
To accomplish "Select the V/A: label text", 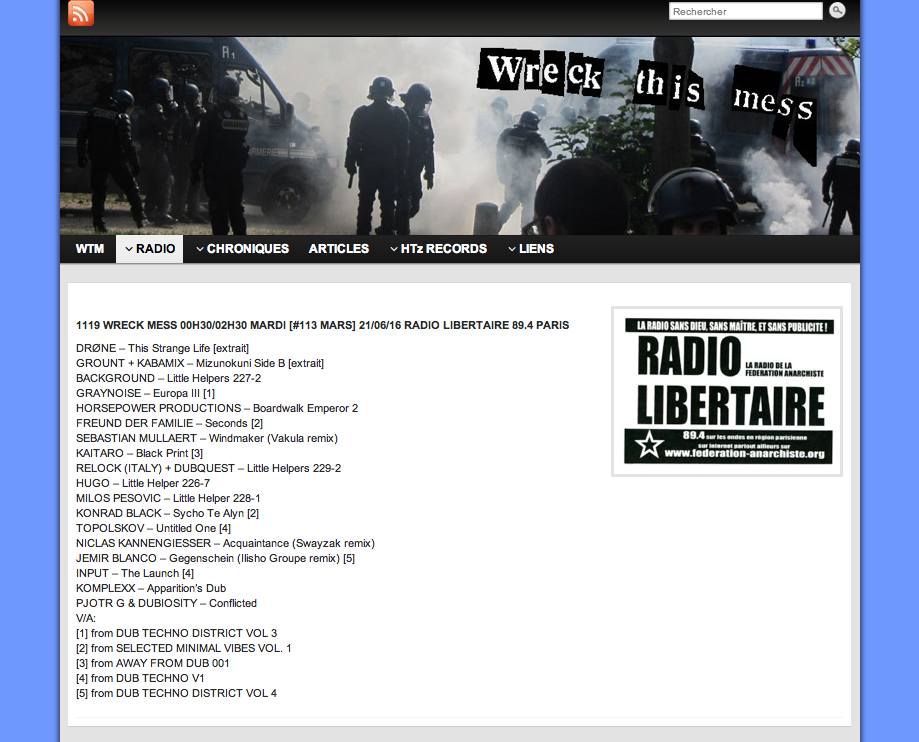I will click(86, 618).
